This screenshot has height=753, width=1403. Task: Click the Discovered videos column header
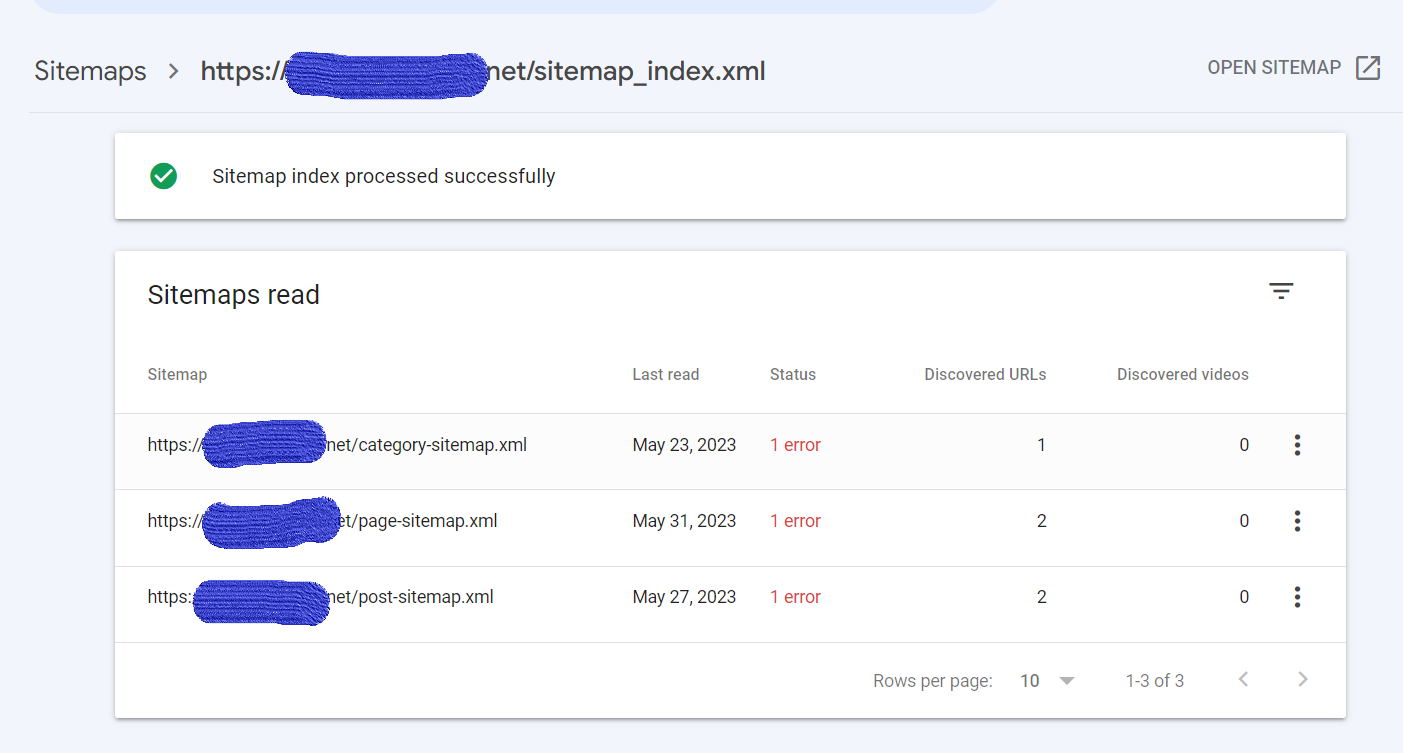(x=1183, y=374)
